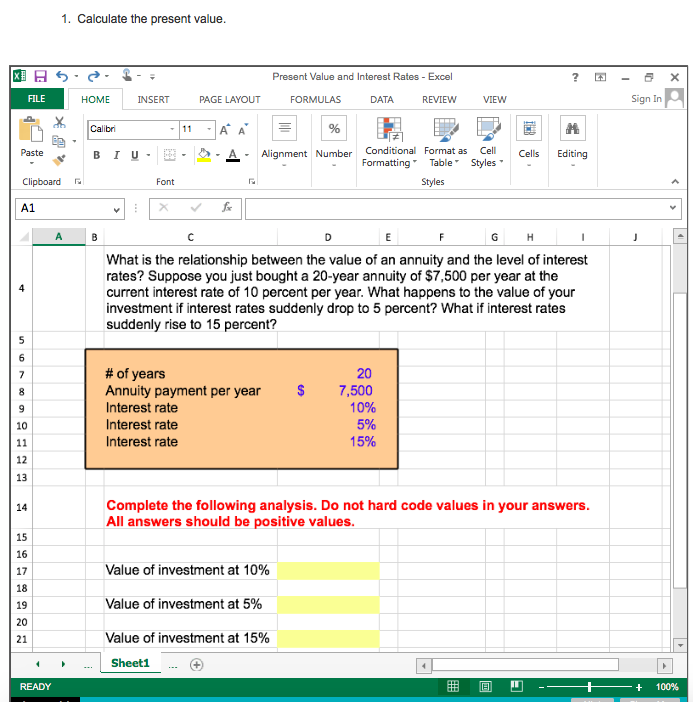Redo the last action
The image size is (693, 702).
tap(93, 76)
